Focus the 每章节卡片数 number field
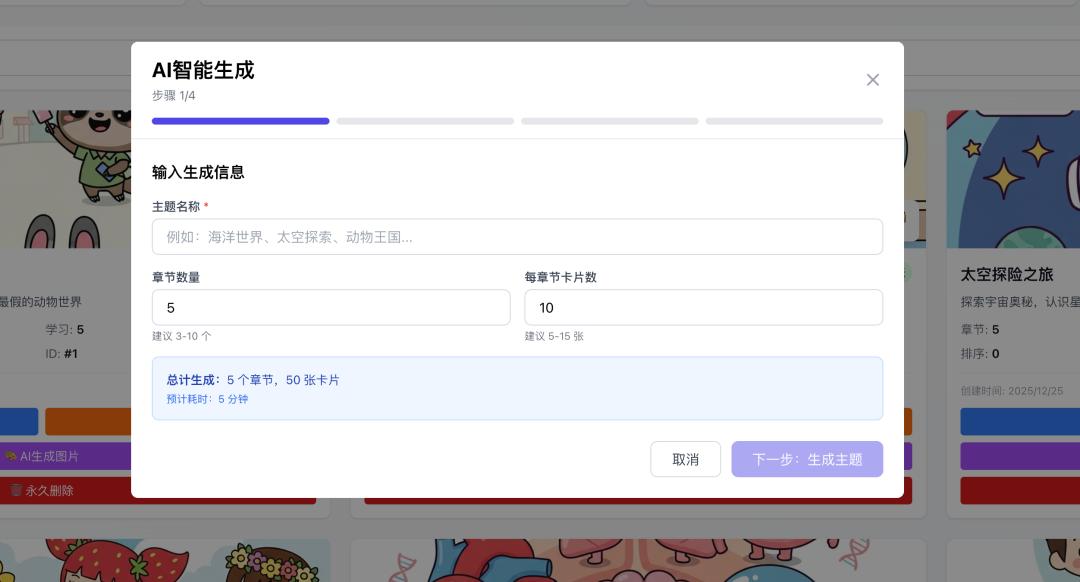Image resolution: width=1080 pixels, height=582 pixels. point(703,307)
